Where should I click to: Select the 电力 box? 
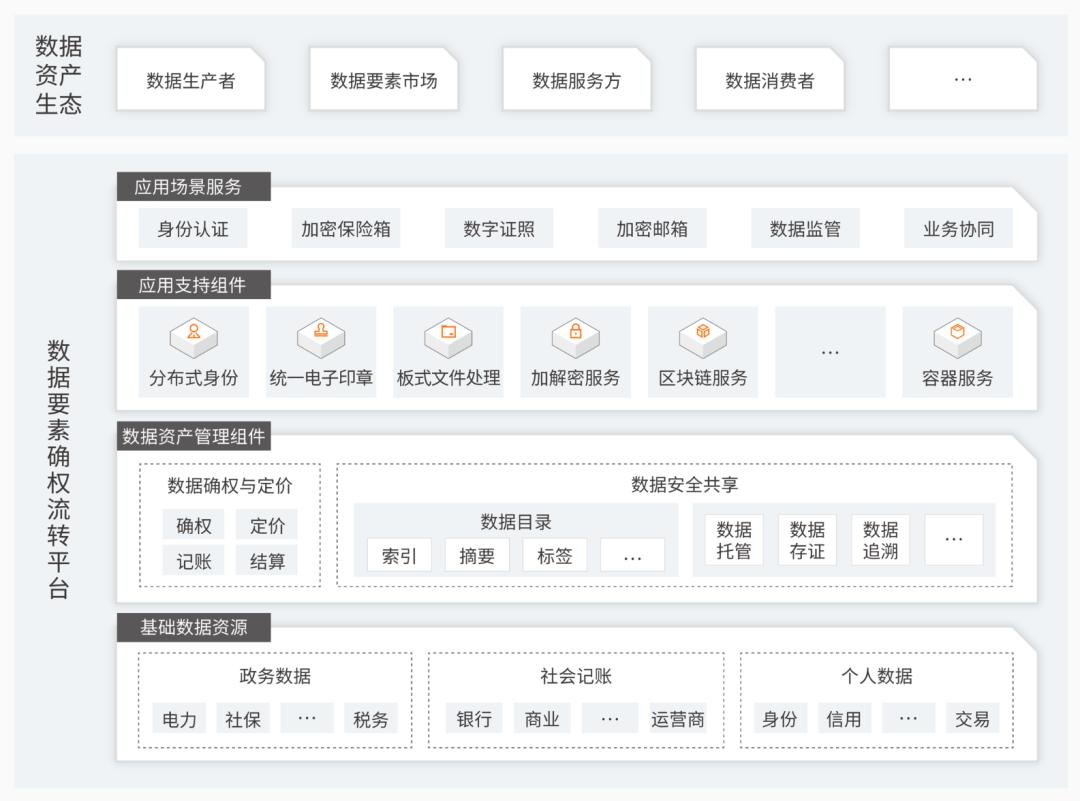pos(180,719)
